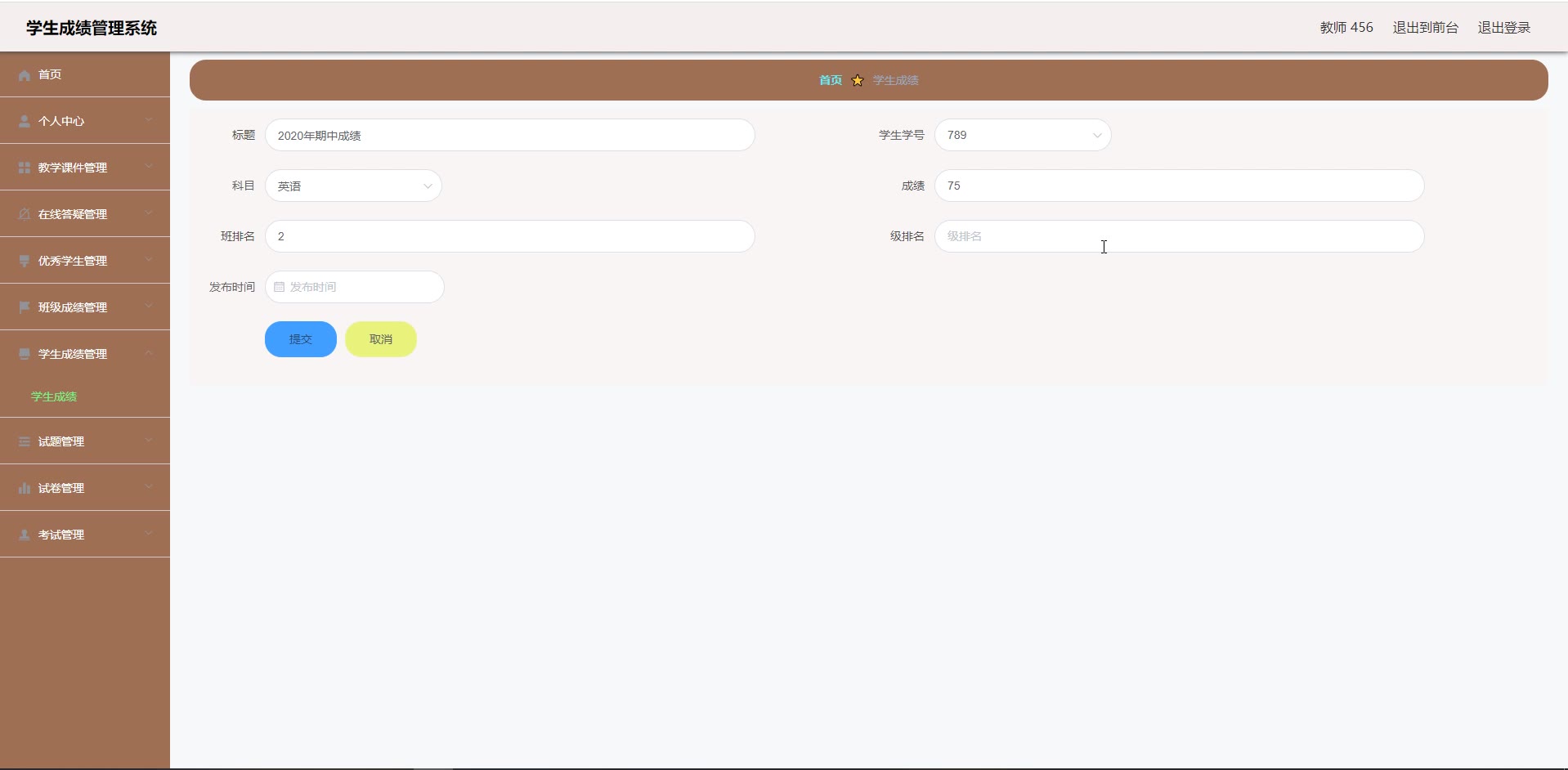Expand the 考试管理 chevron
1568x770 pixels.
(149, 534)
